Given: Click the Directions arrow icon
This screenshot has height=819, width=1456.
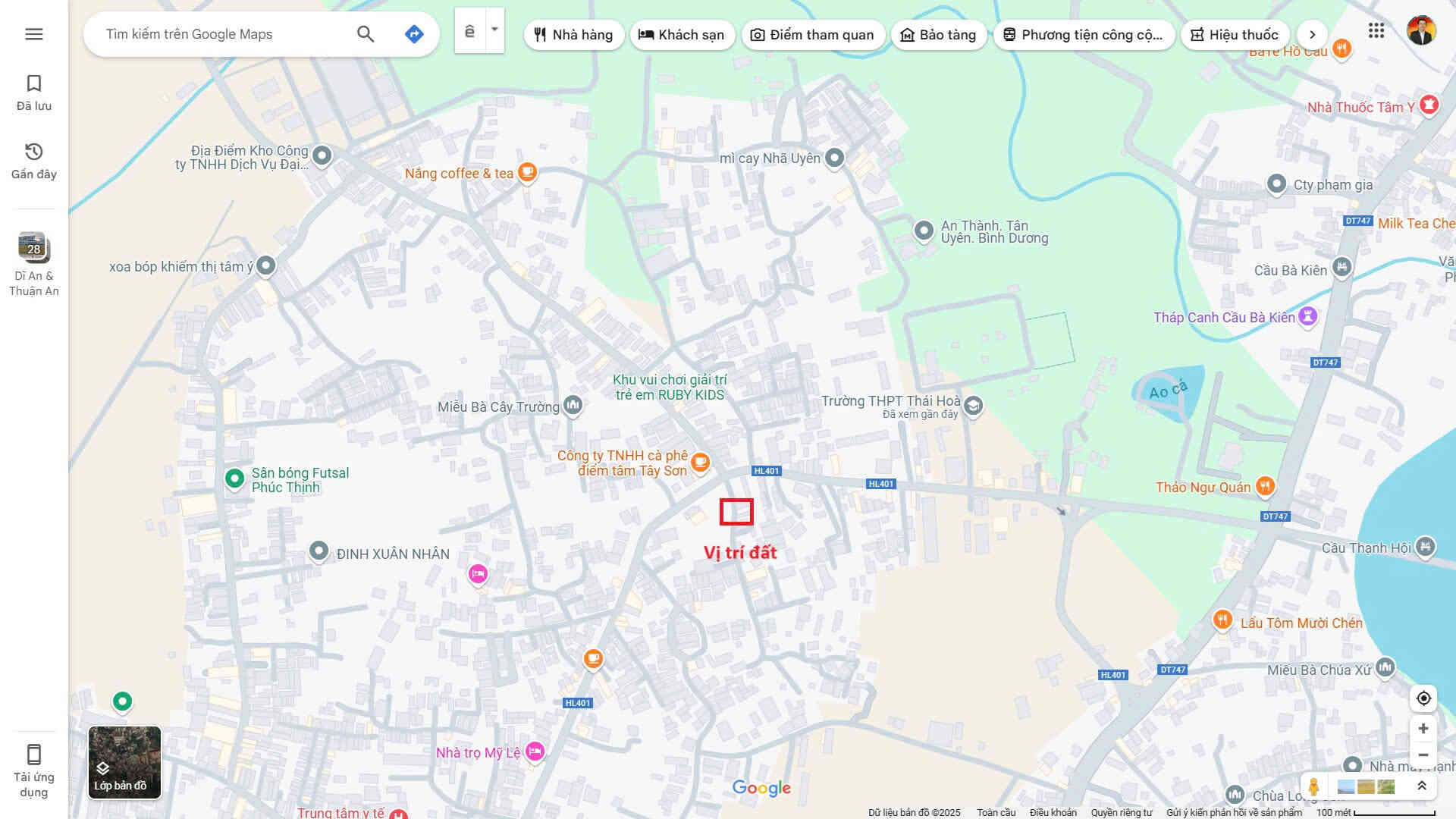Looking at the screenshot, I should click(414, 34).
